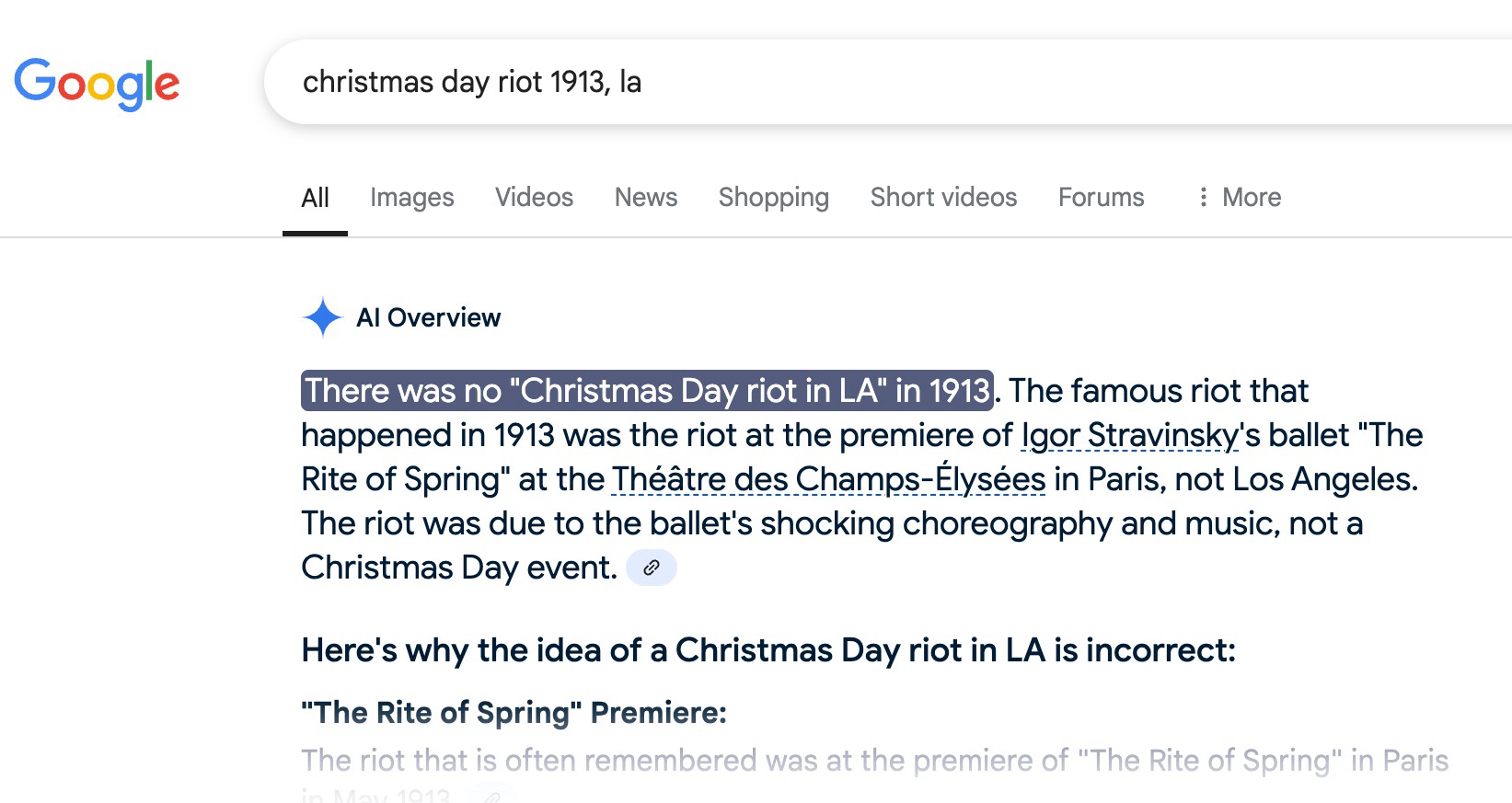Switch to the Images tab

click(x=411, y=197)
